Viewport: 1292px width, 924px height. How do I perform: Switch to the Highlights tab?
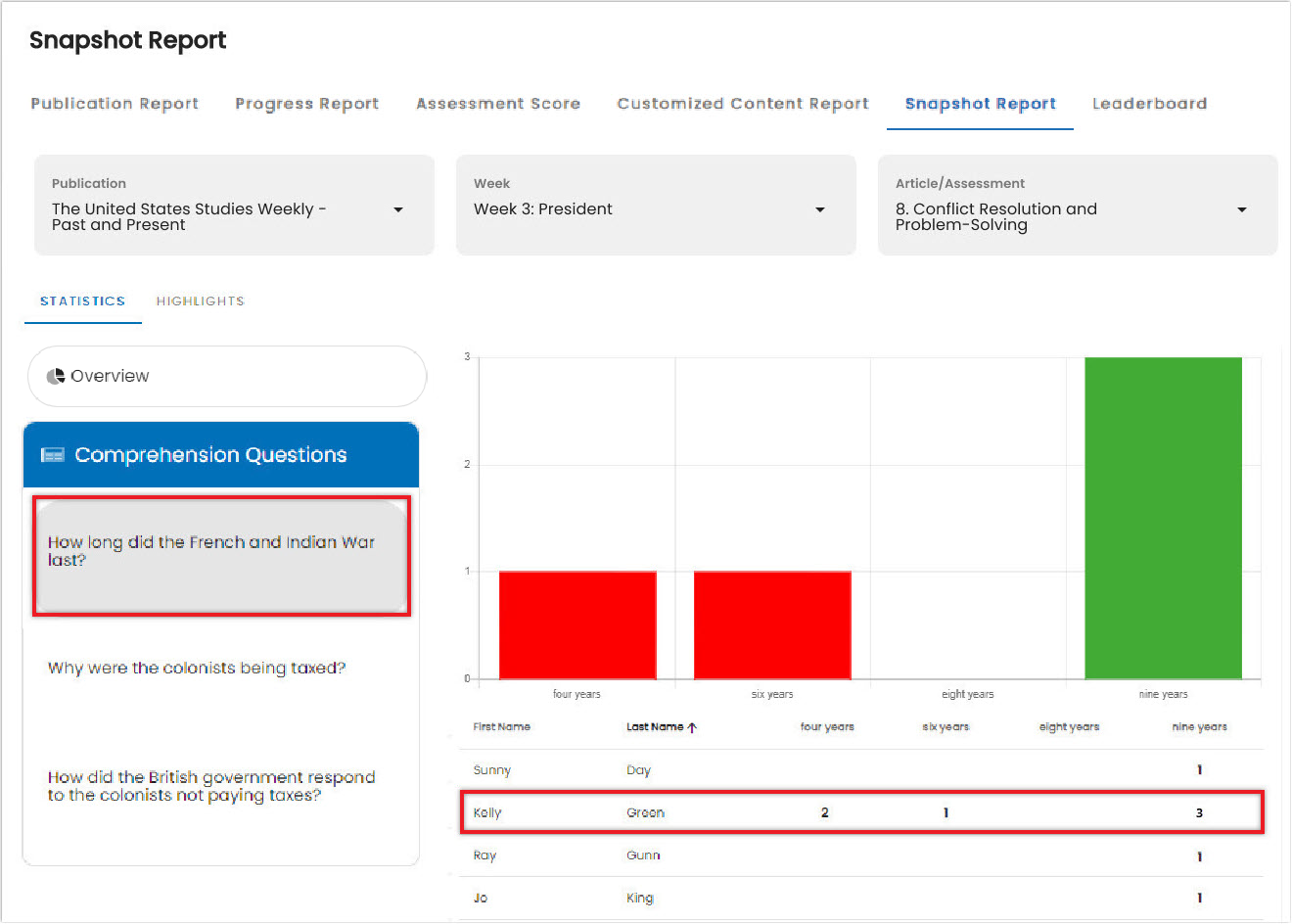point(200,300)
